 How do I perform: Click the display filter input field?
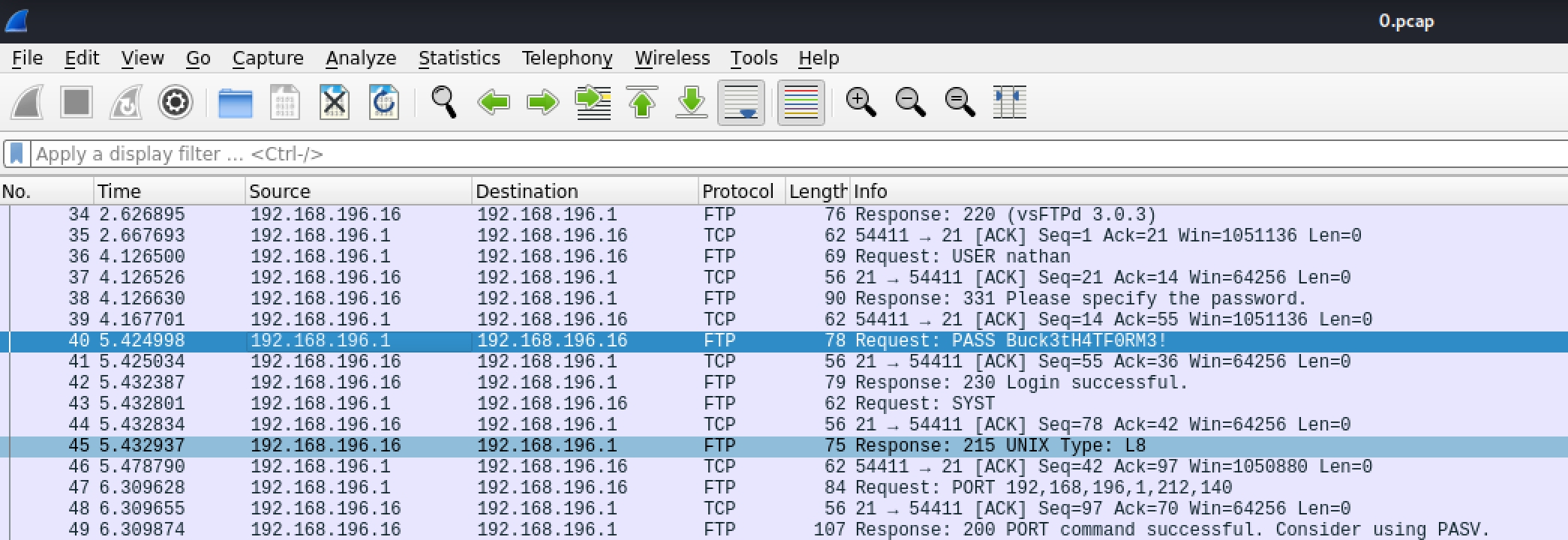pyautogui.click(x=750, y=154)
